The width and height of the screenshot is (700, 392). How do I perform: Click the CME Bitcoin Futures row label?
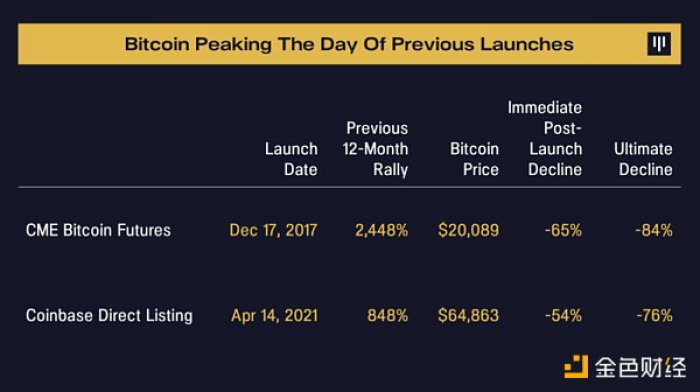coord(98,230)
